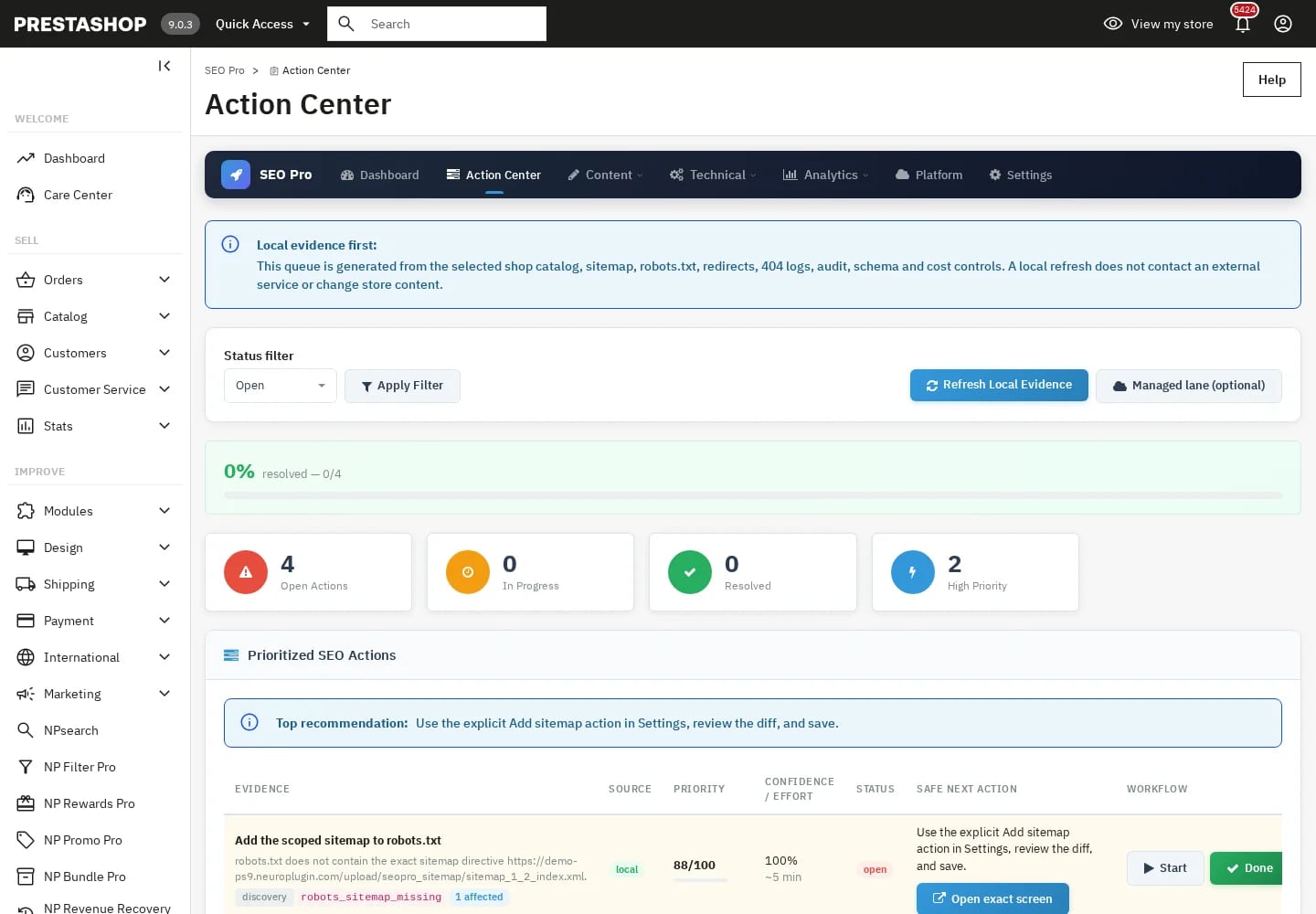Click the NP Filter Pro funnel icon

point(26,767)
